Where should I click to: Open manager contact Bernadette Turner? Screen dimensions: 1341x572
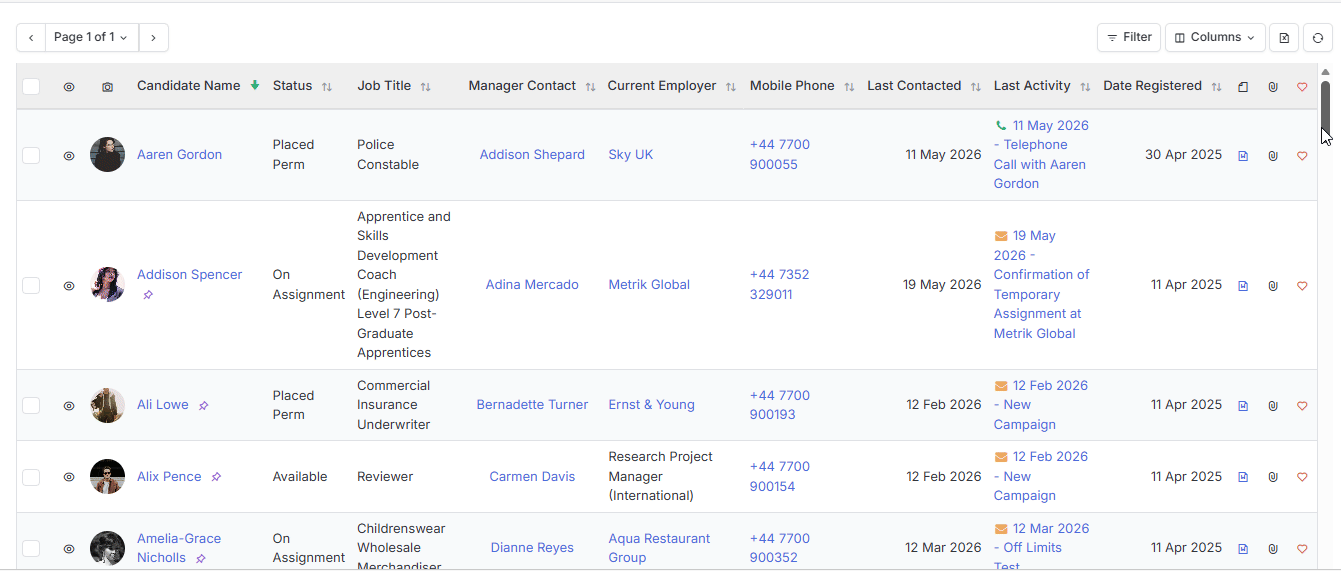point(532,405)
